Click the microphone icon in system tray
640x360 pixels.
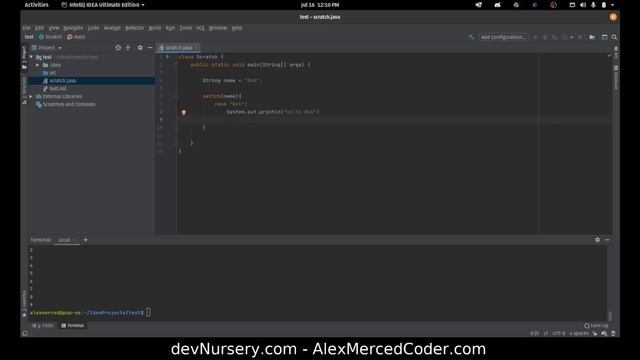(593, 5)
